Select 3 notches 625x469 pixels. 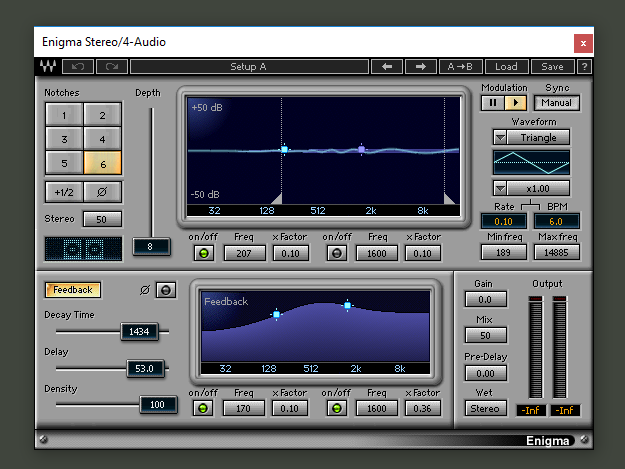[64, 139]
